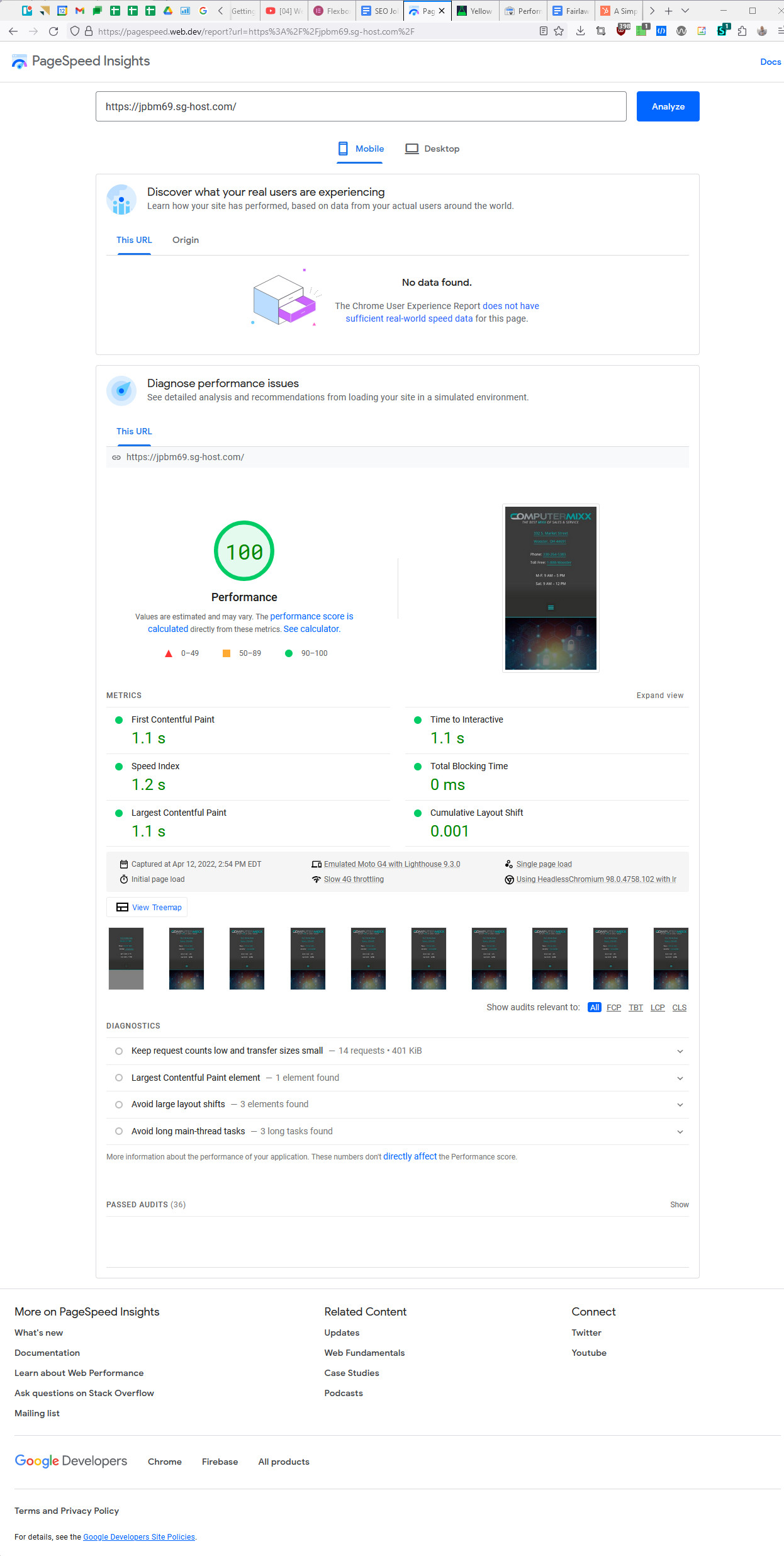Filter audits relevant to CLS

coord(680,1007)
